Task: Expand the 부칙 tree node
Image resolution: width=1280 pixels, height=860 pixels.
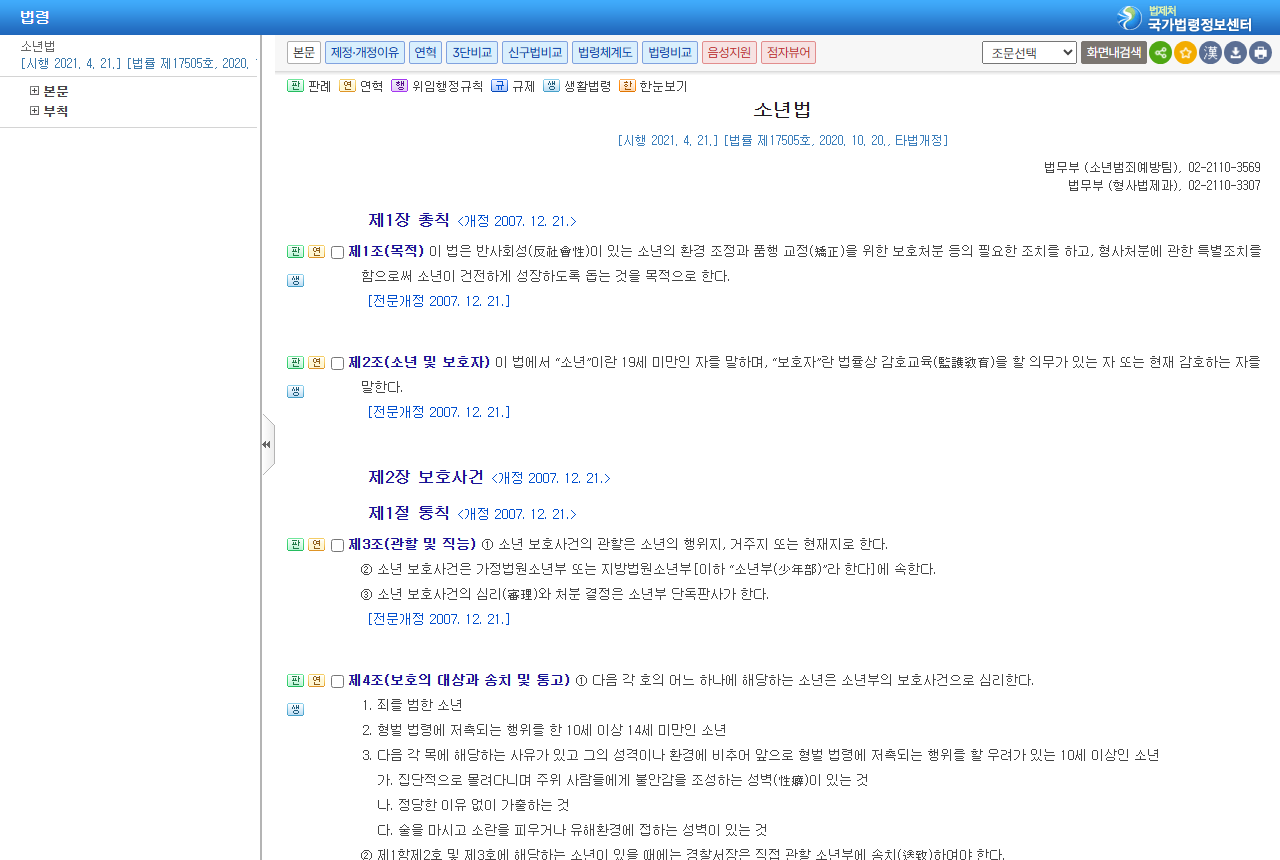Action: [35, 111]
